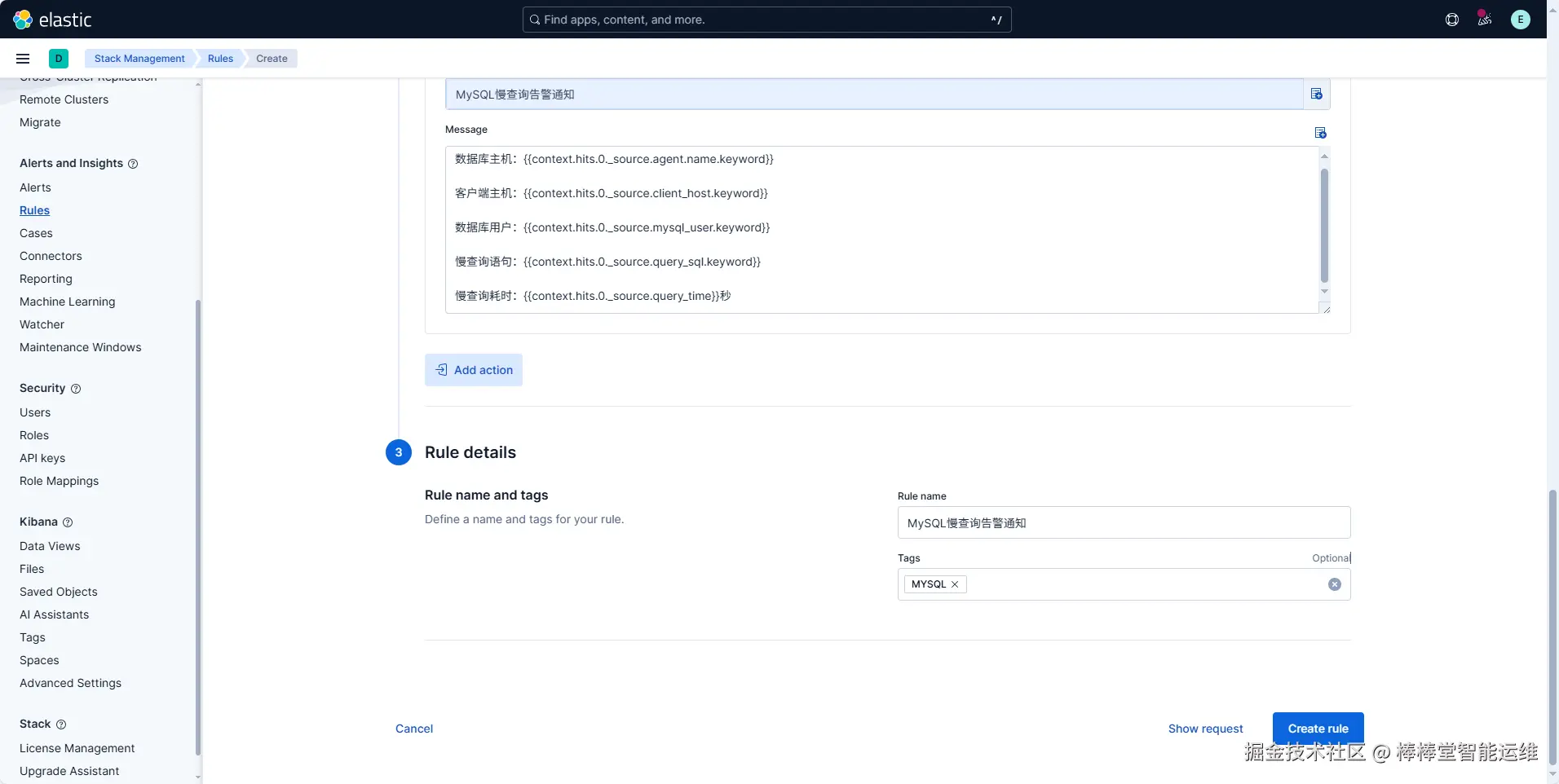Screen dimensions: 1559x784
Task: Open Users in sidebar
Action: coord(35,412)
